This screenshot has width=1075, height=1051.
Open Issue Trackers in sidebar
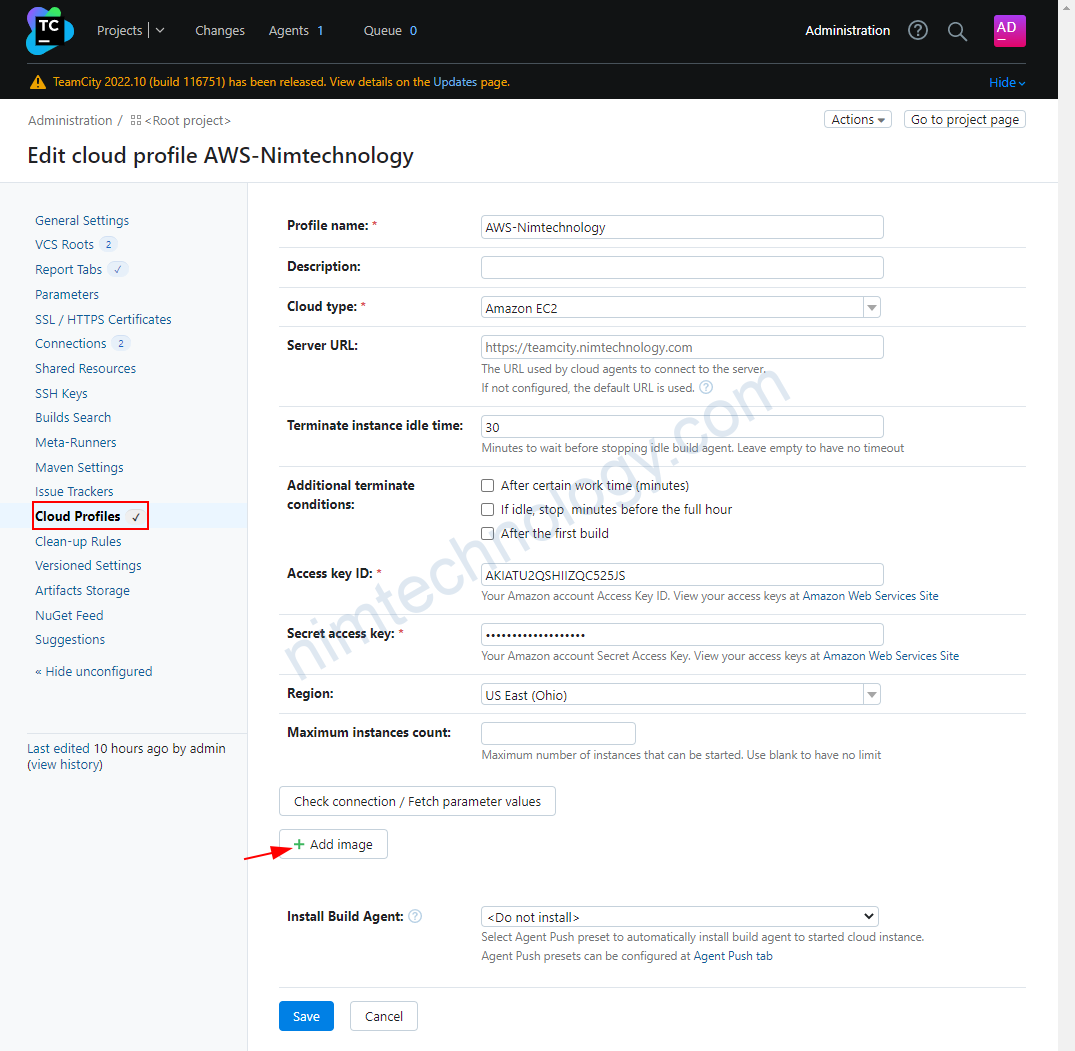click(74, 491)
